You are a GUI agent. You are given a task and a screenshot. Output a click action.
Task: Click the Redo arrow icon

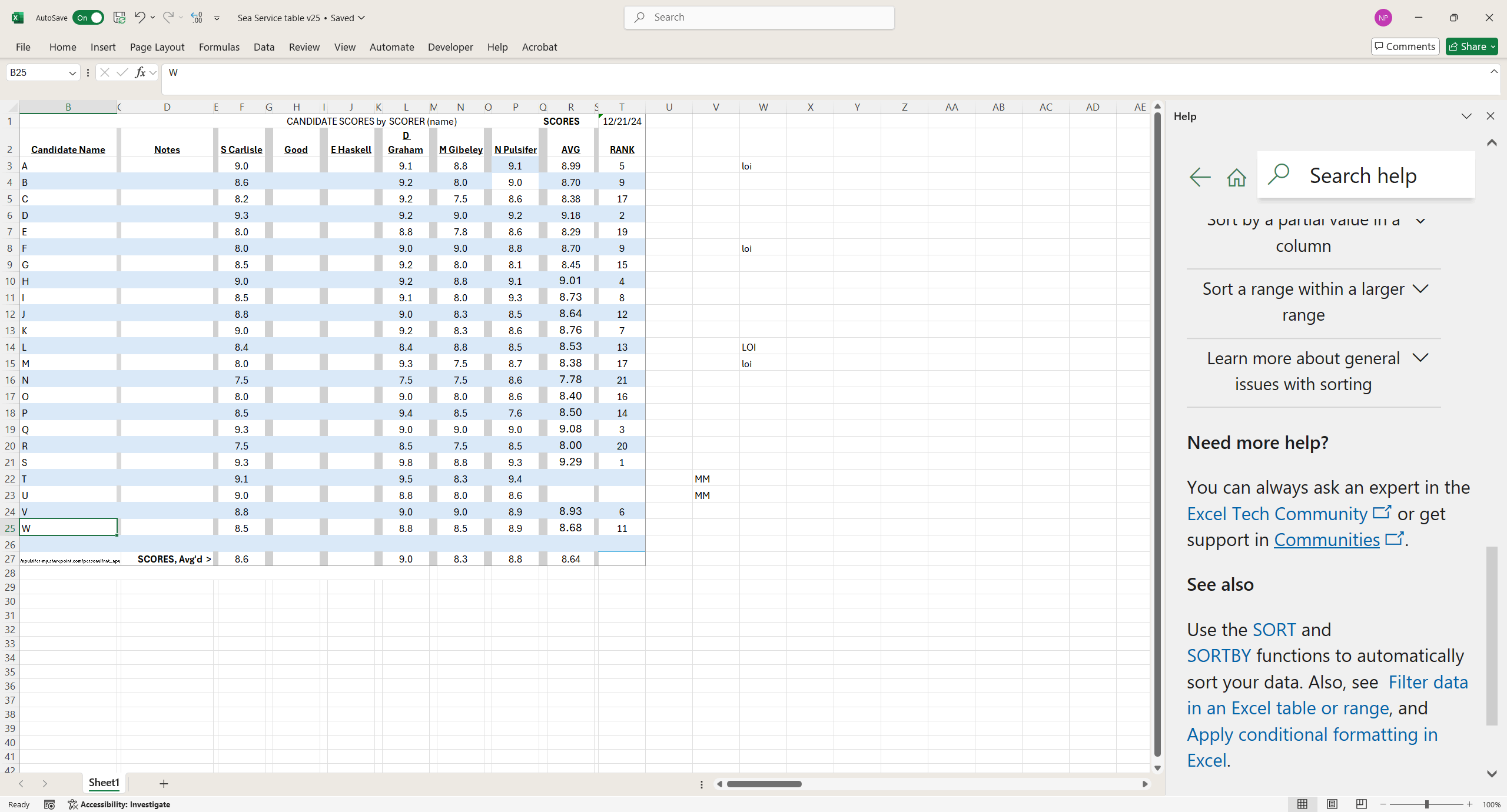[x=168, y=17]
